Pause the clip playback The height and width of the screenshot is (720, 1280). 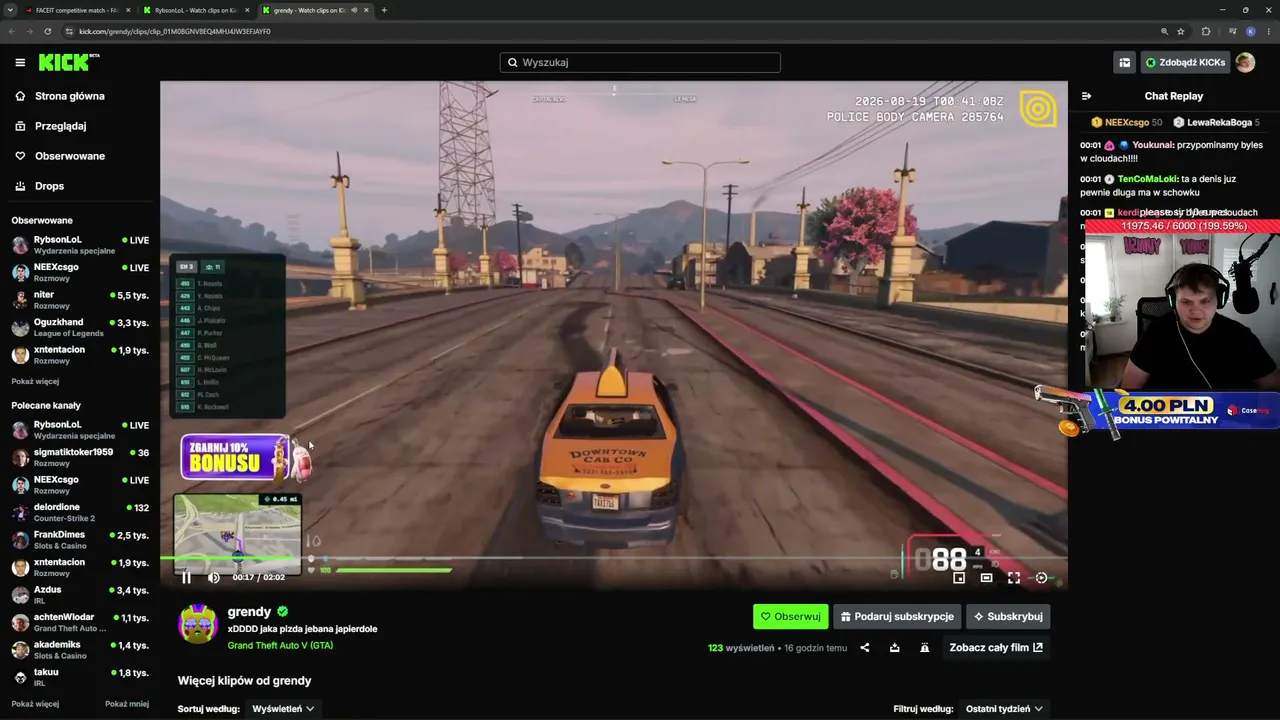point(186,577)
